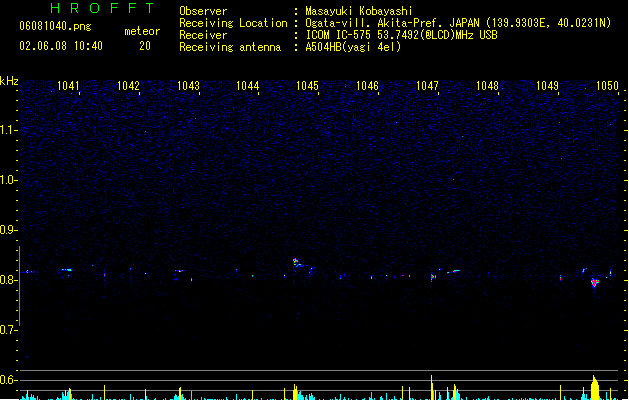Select the meteor count value 20
Screen dimensions: 629x400
click(x=145, y=46)
